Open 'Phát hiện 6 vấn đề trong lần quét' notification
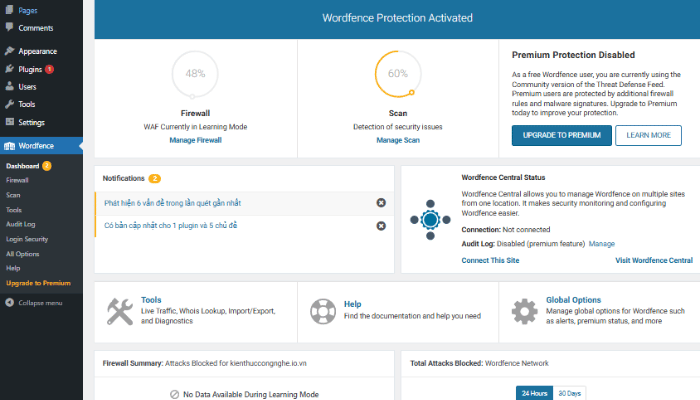700x400 pixels. [172, 203]
